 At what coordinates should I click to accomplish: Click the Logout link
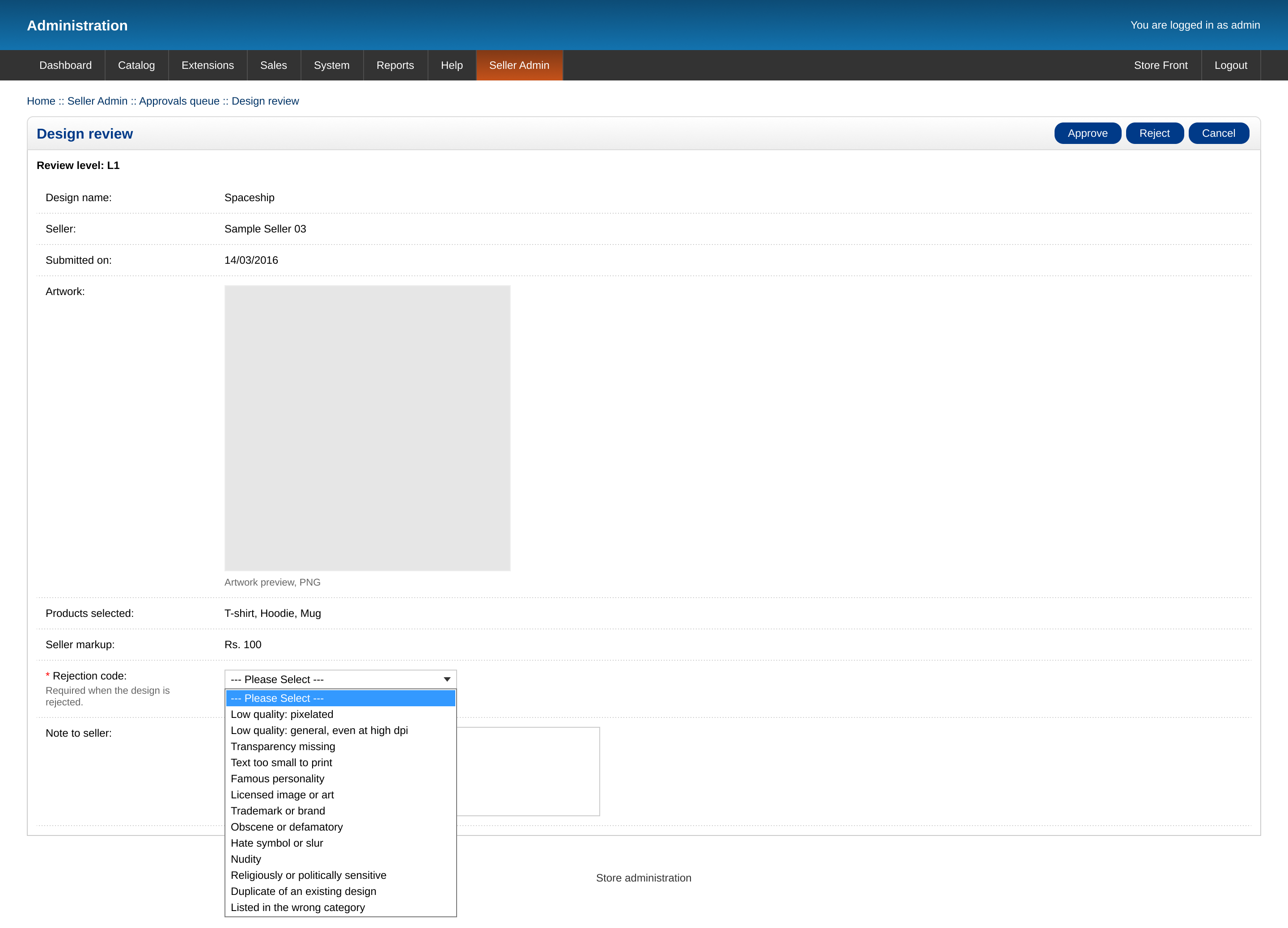[x=1231, y=65]
